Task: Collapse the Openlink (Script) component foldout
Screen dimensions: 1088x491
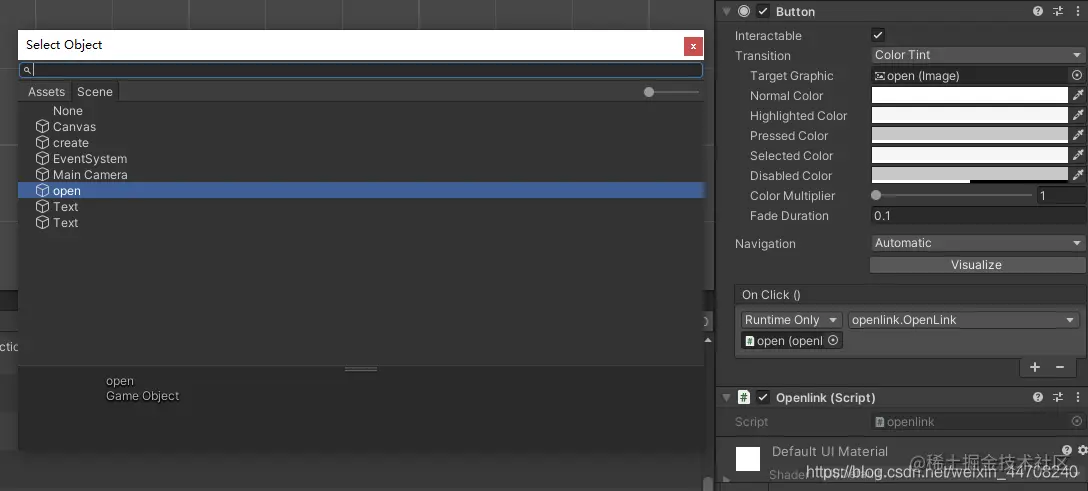Action: tap(726, 398)
